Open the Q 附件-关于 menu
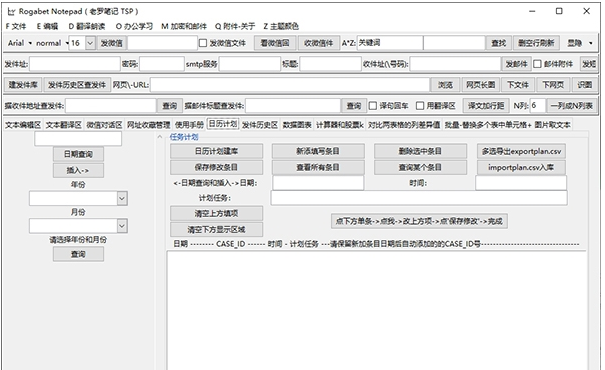The height and width of the screenshot is (370, 605). [x=235, y=26]
